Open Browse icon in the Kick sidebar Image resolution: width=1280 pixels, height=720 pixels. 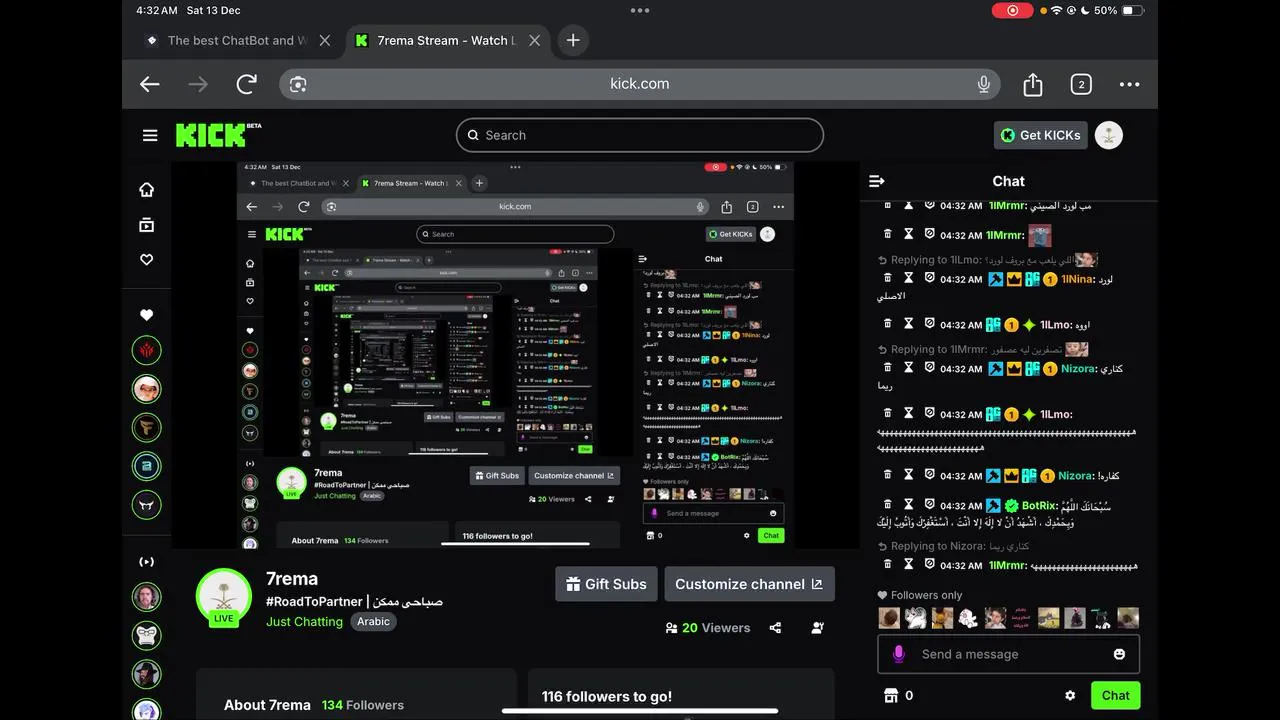click(147, 225)
